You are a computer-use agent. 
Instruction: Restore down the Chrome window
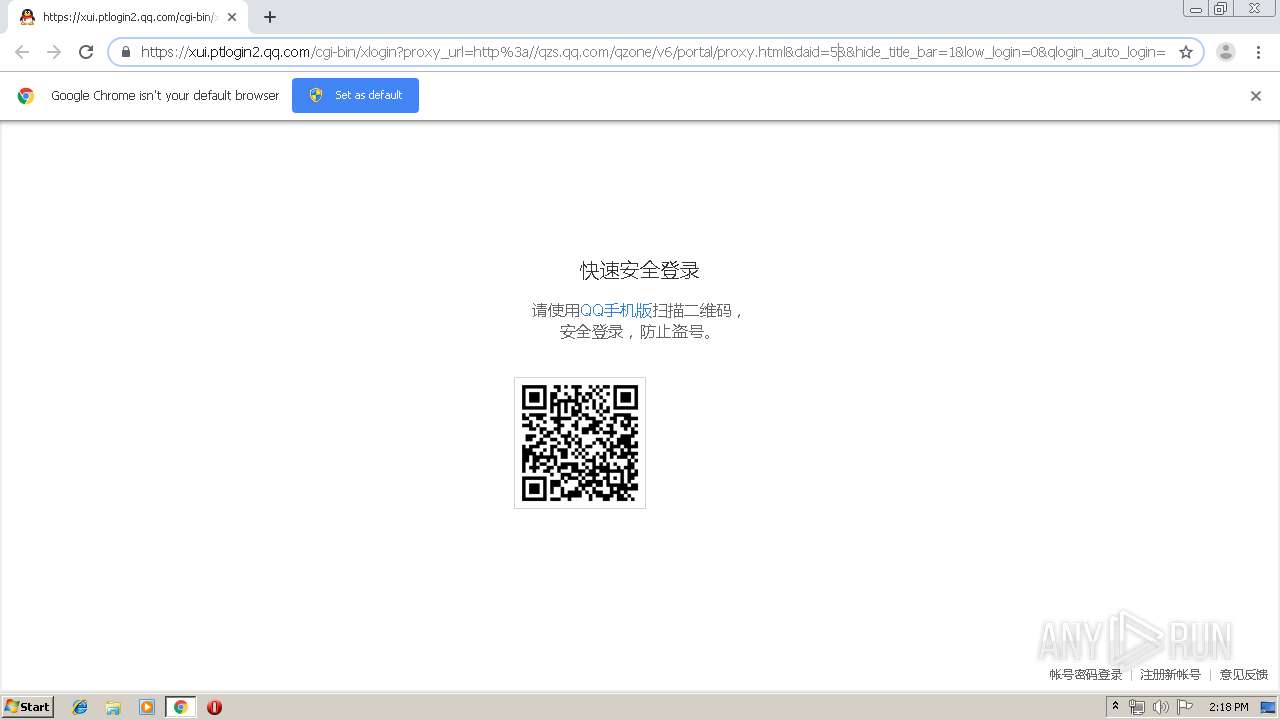pyautogui.click(x=1221, y=9)
